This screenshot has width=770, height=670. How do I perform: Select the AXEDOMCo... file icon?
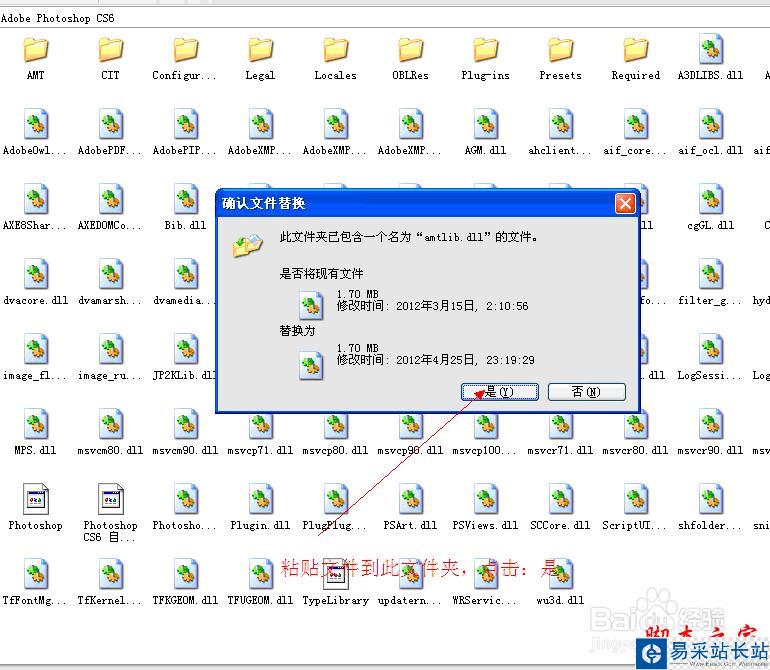(x=110, y=199)
